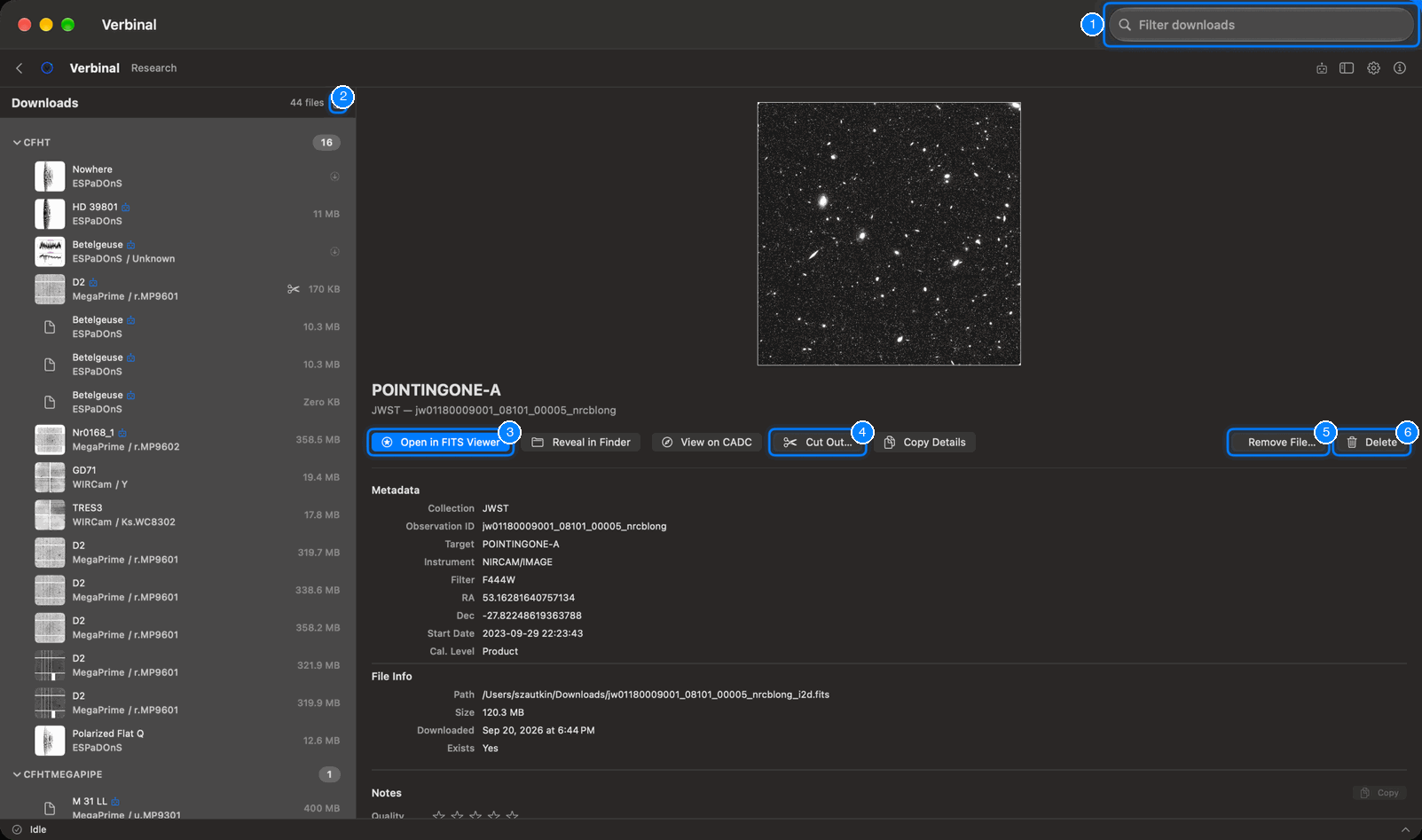The width and height of the screenshot is (1422, 840).
Task: Click the Remove File... button
Action: pyautogui.click(x=1277, y=443)
